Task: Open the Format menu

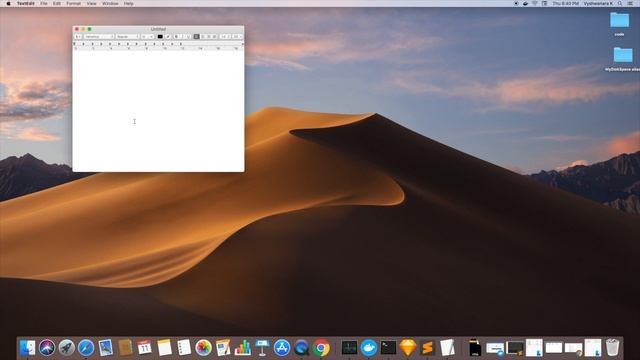Action: coord(73,3)
